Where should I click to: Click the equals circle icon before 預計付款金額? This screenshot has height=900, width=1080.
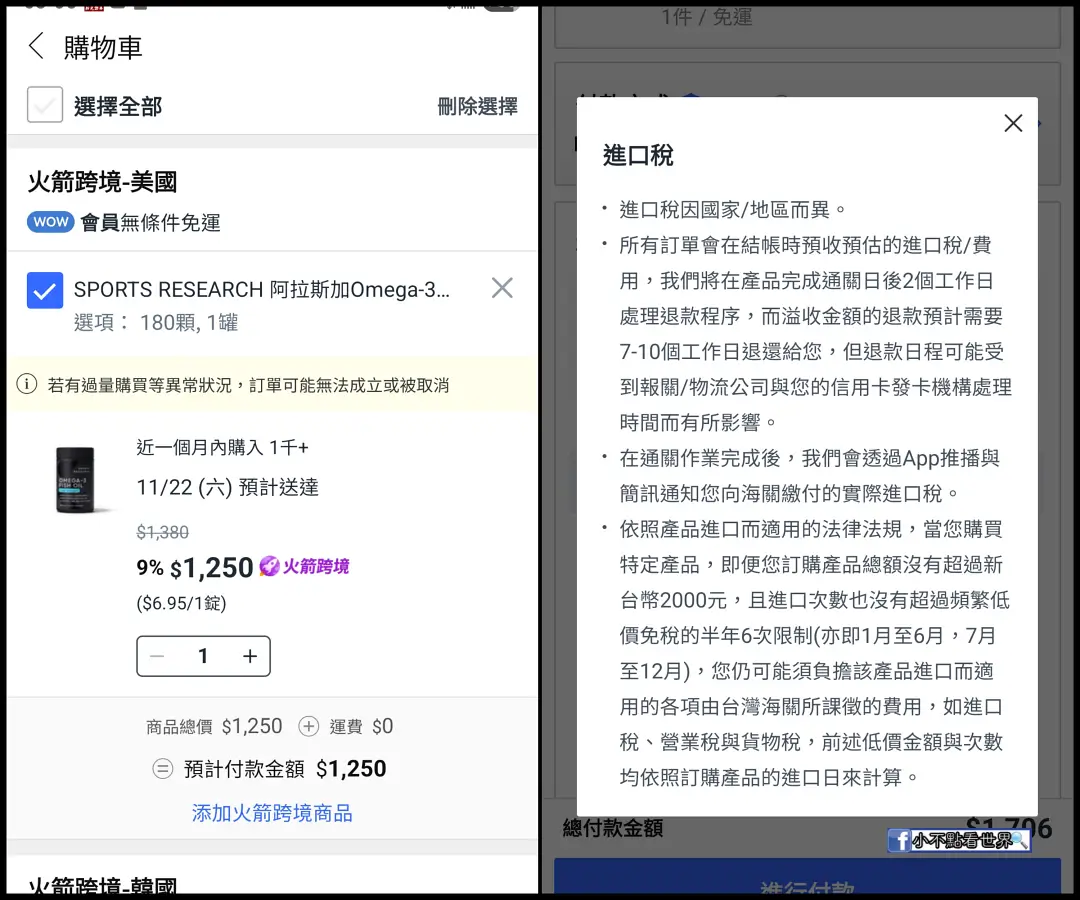point(163,768)
